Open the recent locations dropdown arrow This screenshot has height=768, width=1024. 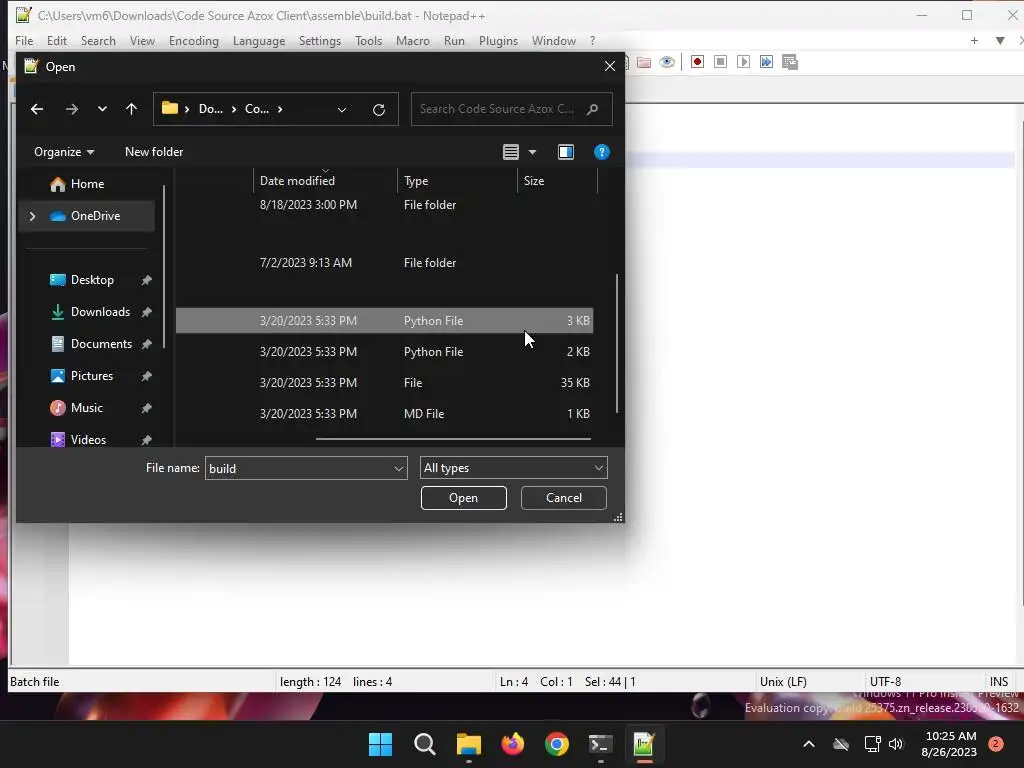tap(102, 109)
